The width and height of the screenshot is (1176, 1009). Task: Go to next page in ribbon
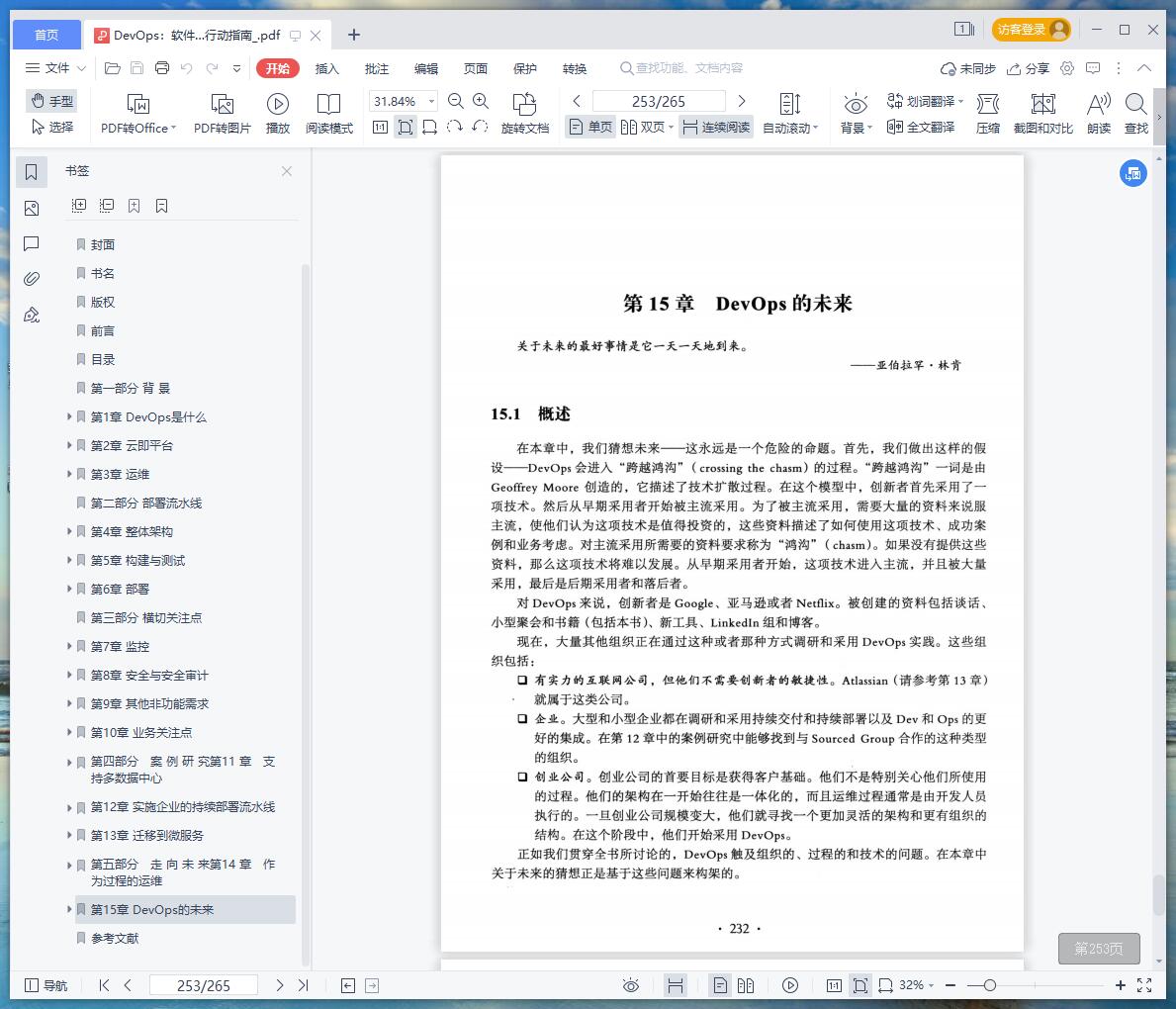point(742,101)
